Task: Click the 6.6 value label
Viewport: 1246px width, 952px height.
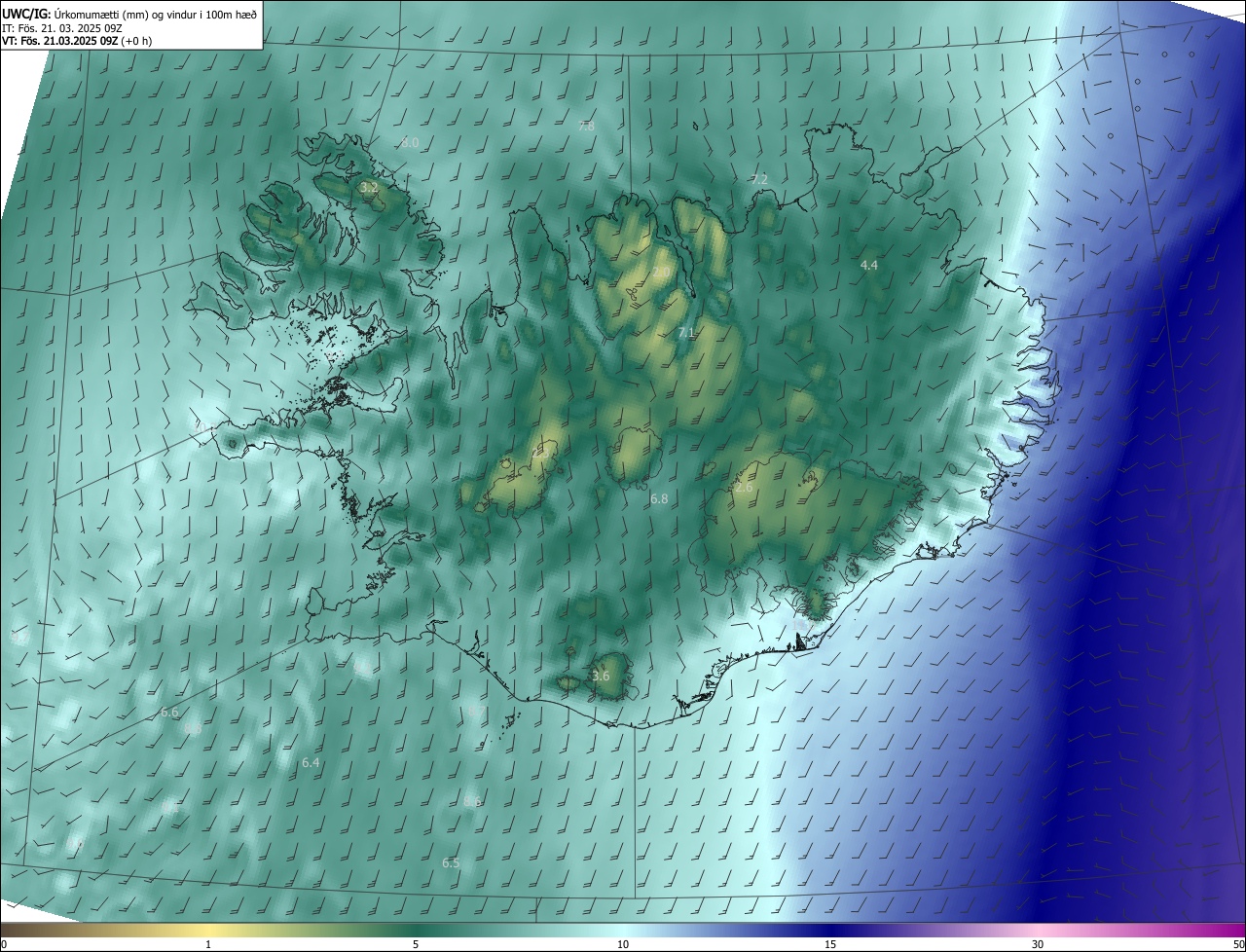Action: [169, 713]
